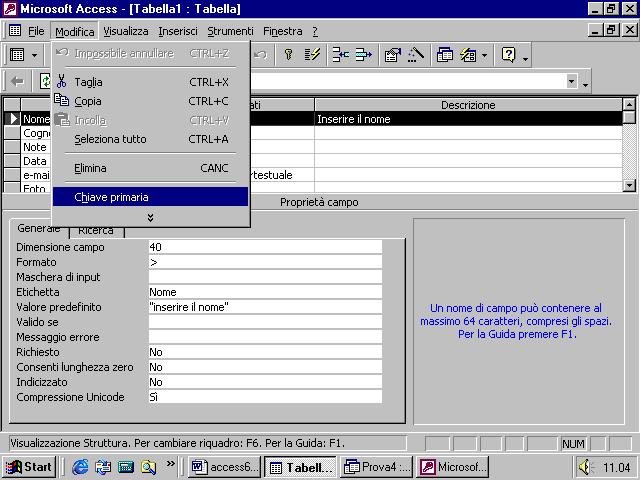The width and height of the screenshot is (640, 480).
Task: Open the Finestra menu
Action: pyautogui.click(x=282, y=31)
